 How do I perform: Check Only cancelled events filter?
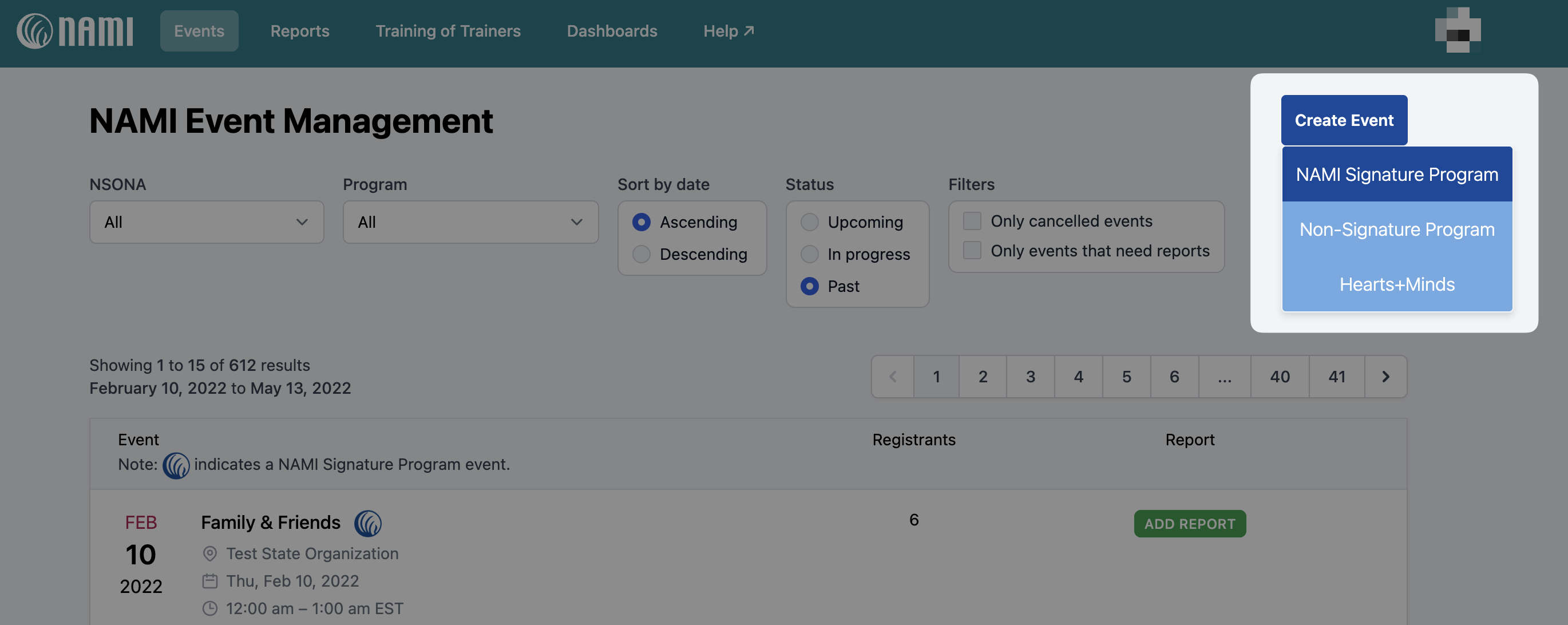pyautogui.click(x=972, y=221)
